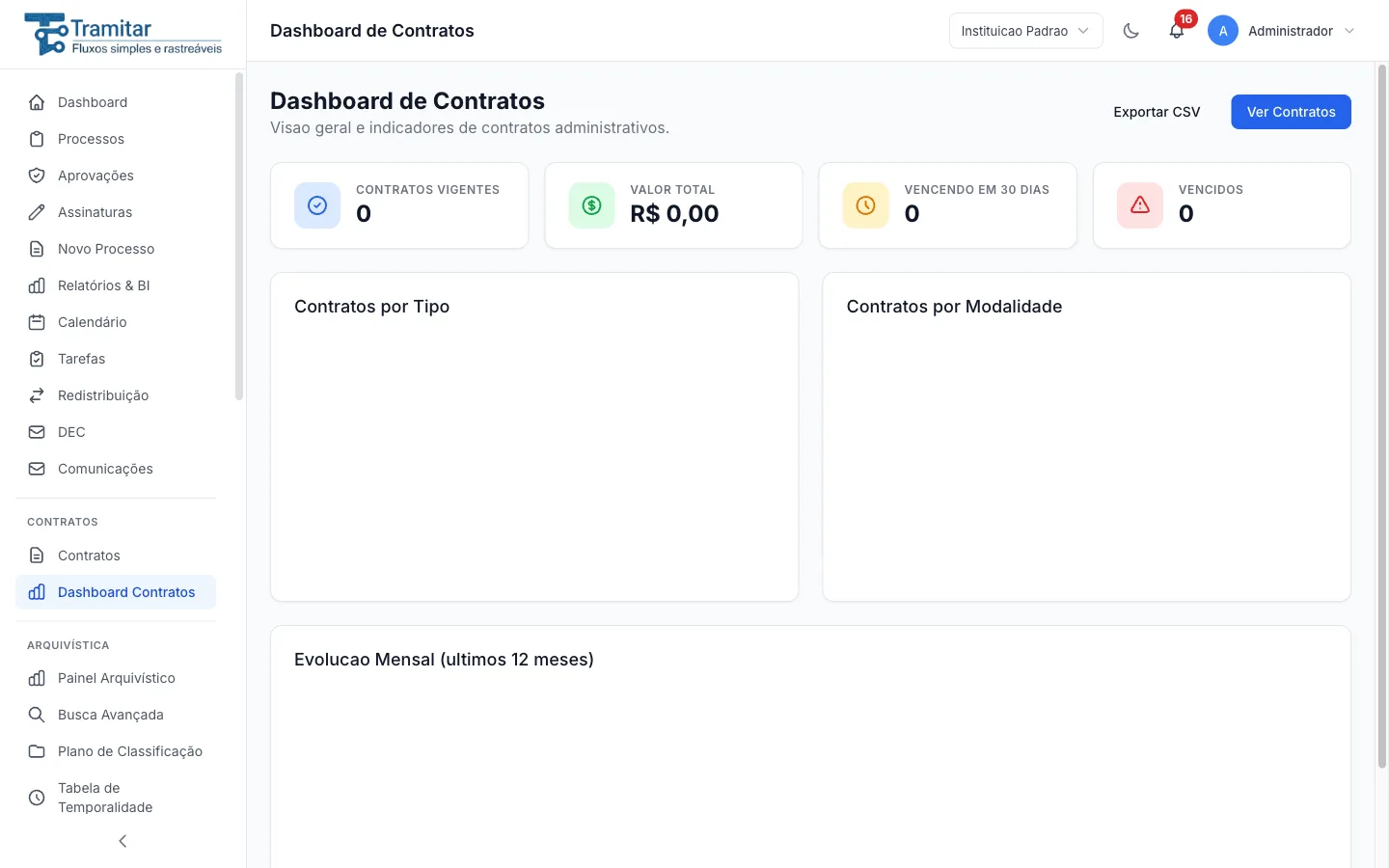
Task: Click the Evolucao Mensal (ultimos 12 meses) heading
Action: pyautogui.click(x=444, y=660)
